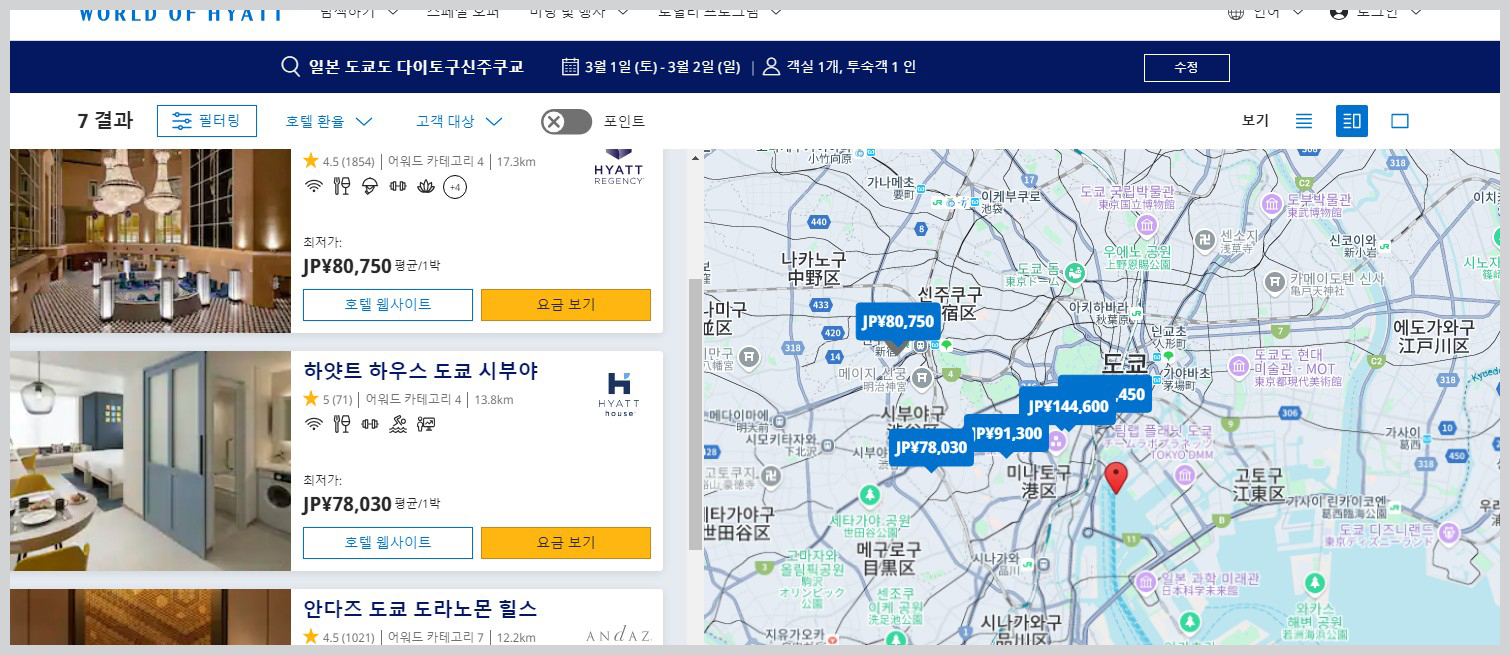
Task: Select the JP¥78,030 map price marker
Action: pyautogui.click(x=931, y=447)
